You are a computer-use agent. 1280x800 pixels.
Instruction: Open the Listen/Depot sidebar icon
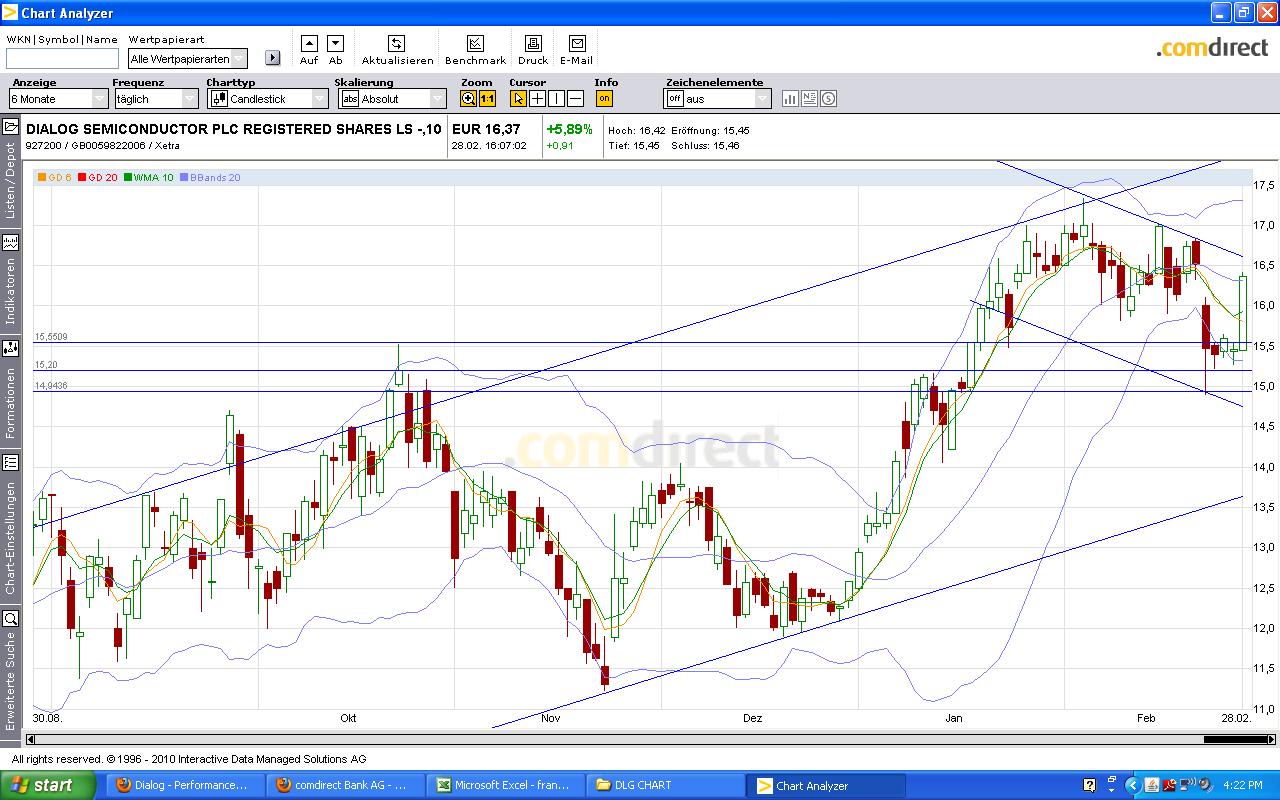11,127
